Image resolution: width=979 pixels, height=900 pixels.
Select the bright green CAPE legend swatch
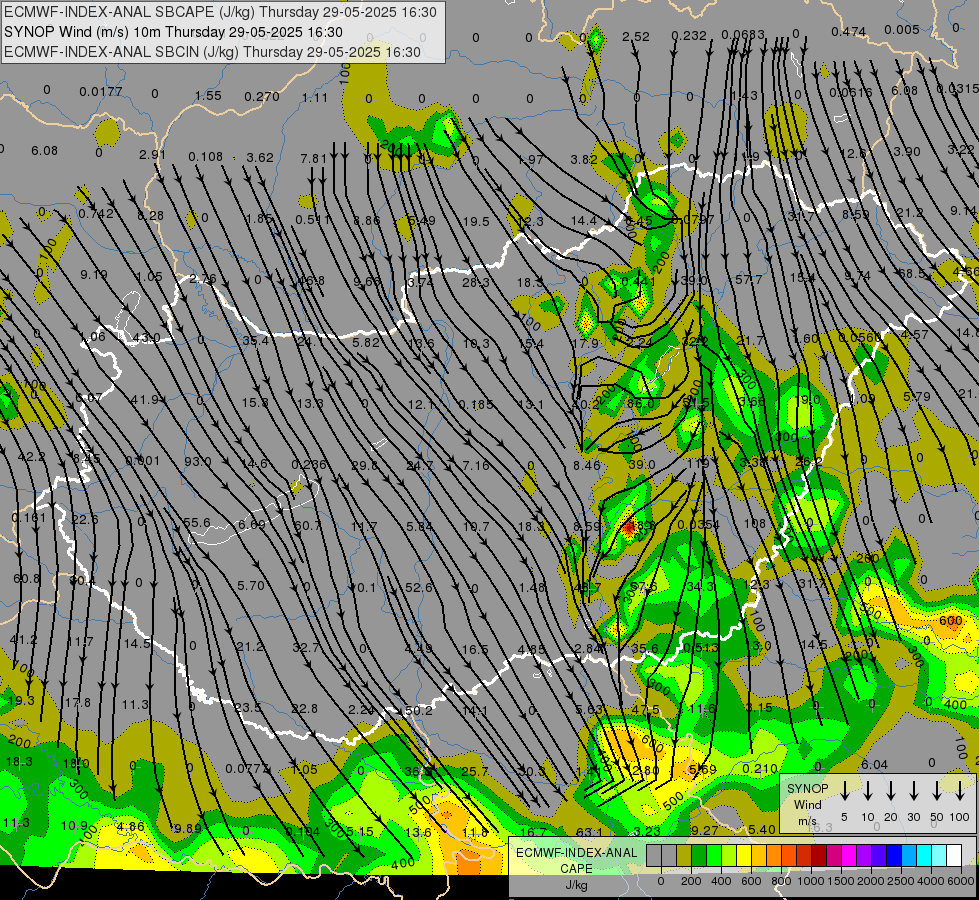[x=714, y=856]
